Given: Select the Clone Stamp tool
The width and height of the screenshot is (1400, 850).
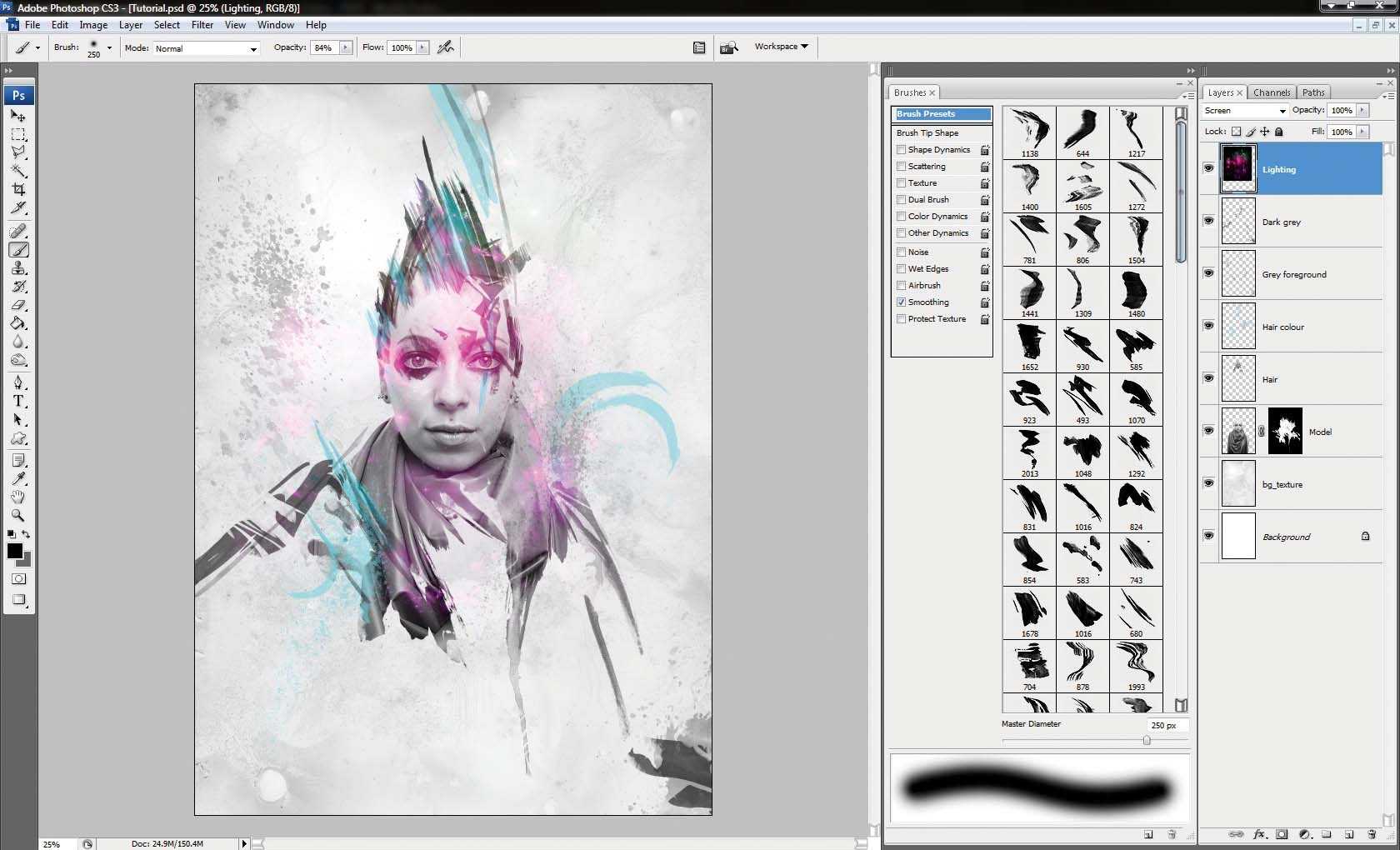Looking at the screenshot, I should [x=18, y=267].
